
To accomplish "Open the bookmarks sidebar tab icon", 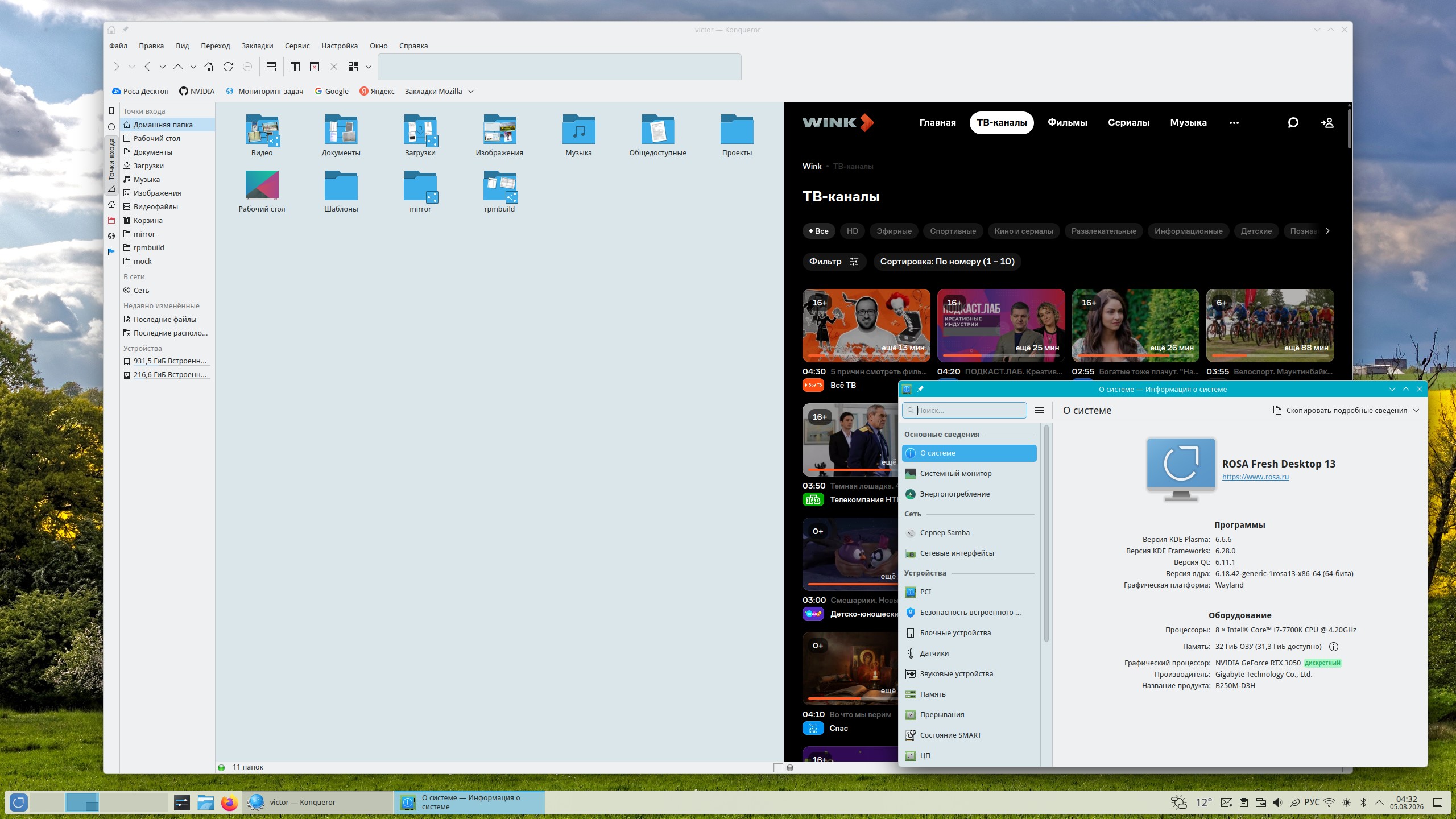I will (x=111, y=111).
